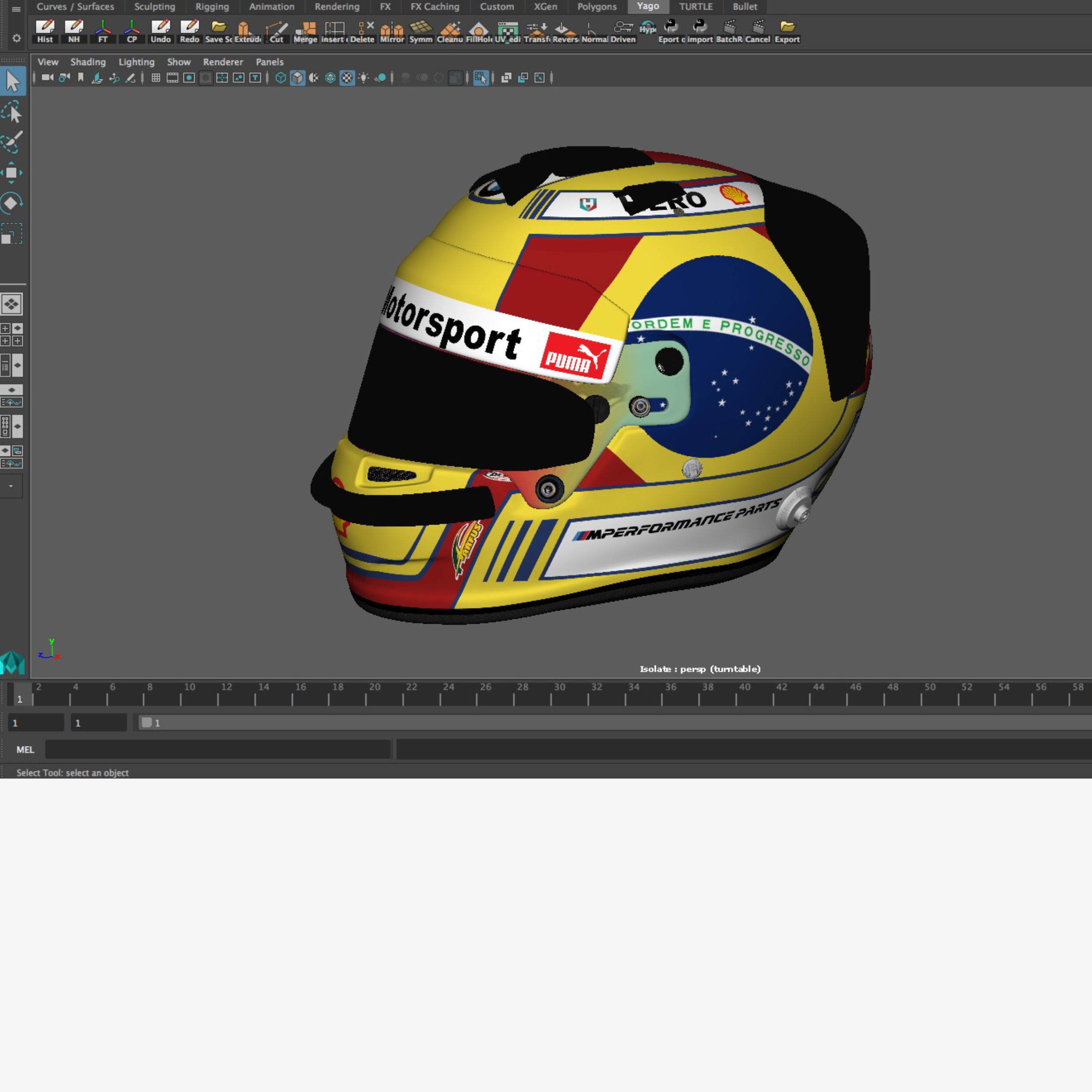Open the viewport Shading menu

coord(88,62)
